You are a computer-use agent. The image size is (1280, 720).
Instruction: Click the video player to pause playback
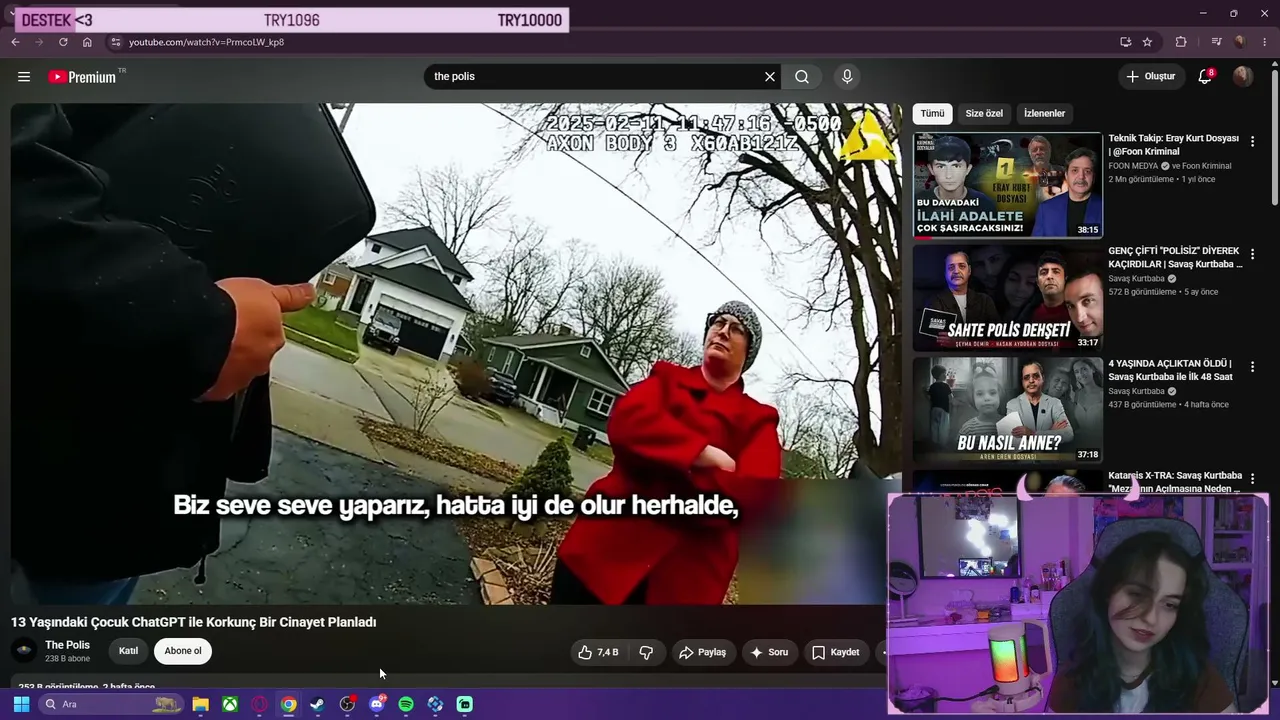[x=456, y=354]
